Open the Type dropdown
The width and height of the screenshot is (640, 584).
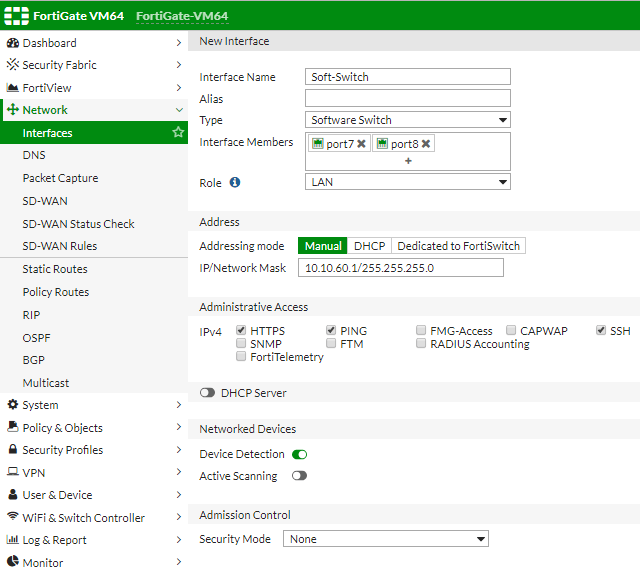[408, 120]
